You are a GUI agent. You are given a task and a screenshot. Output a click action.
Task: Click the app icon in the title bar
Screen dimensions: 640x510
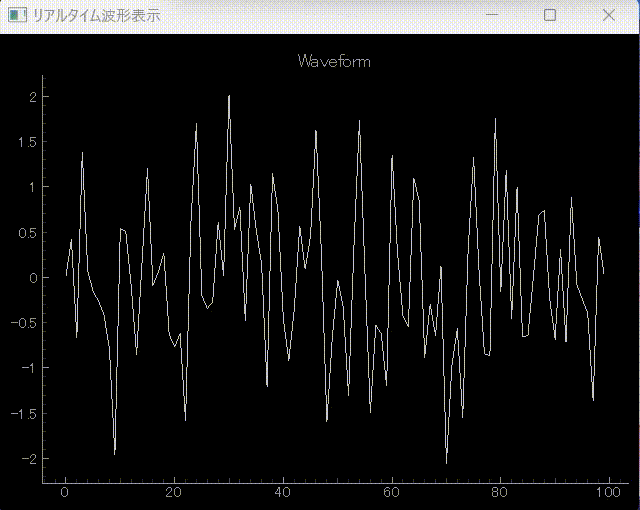[x=17, y=16]
